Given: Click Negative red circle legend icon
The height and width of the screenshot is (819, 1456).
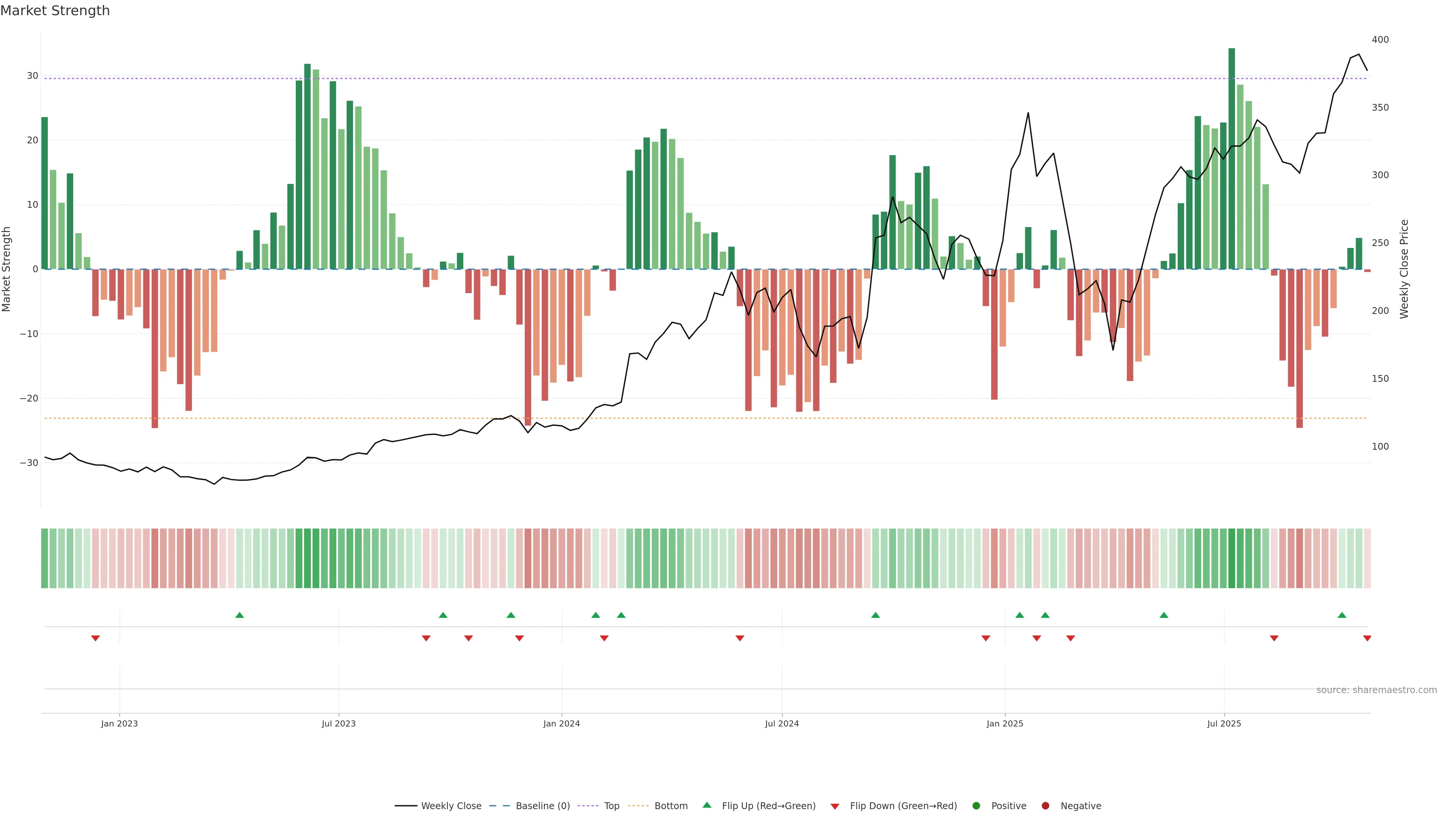Looking at the screenshot, I should [1045, 806].
